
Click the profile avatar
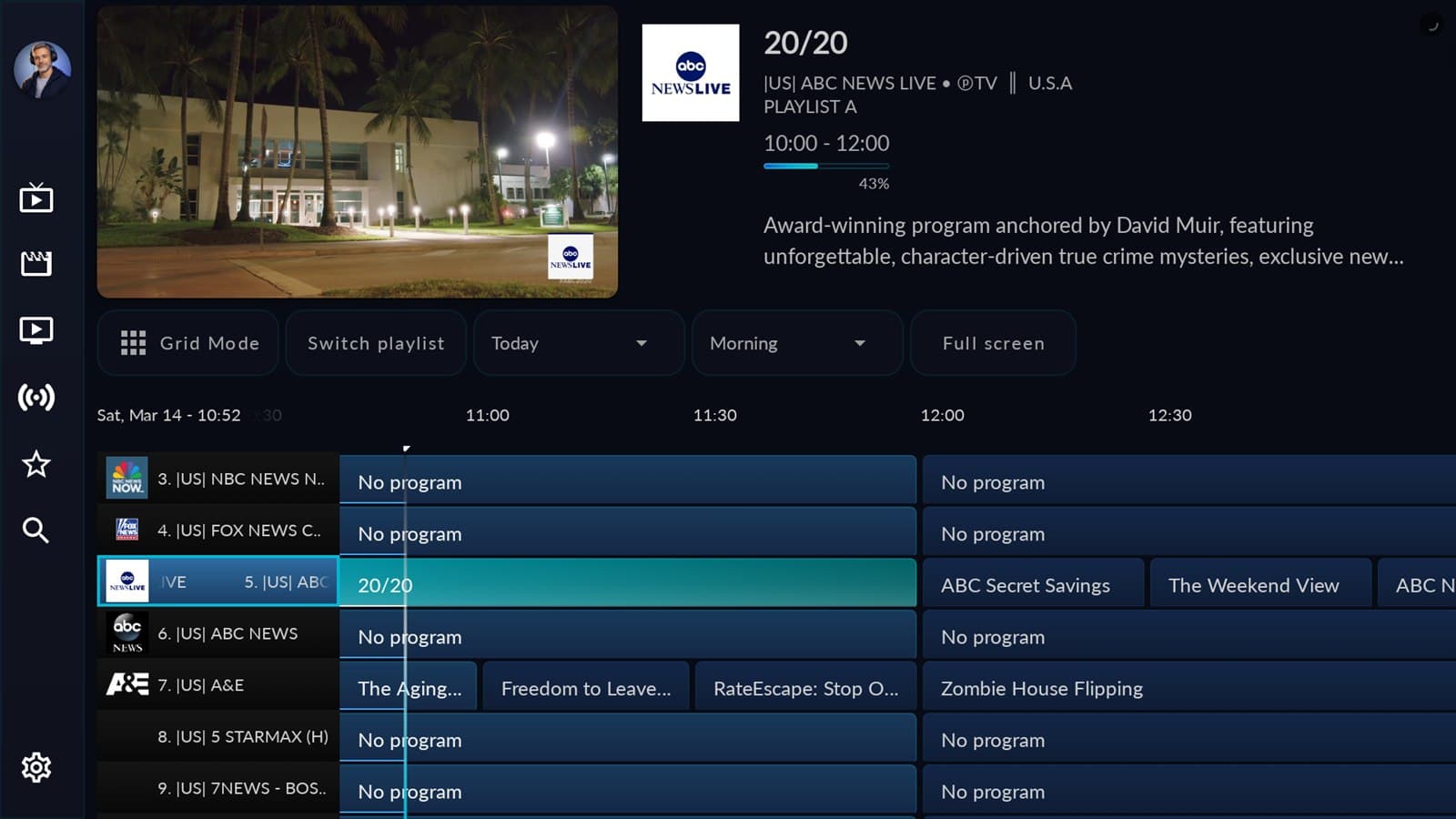[x=42, y=69]
